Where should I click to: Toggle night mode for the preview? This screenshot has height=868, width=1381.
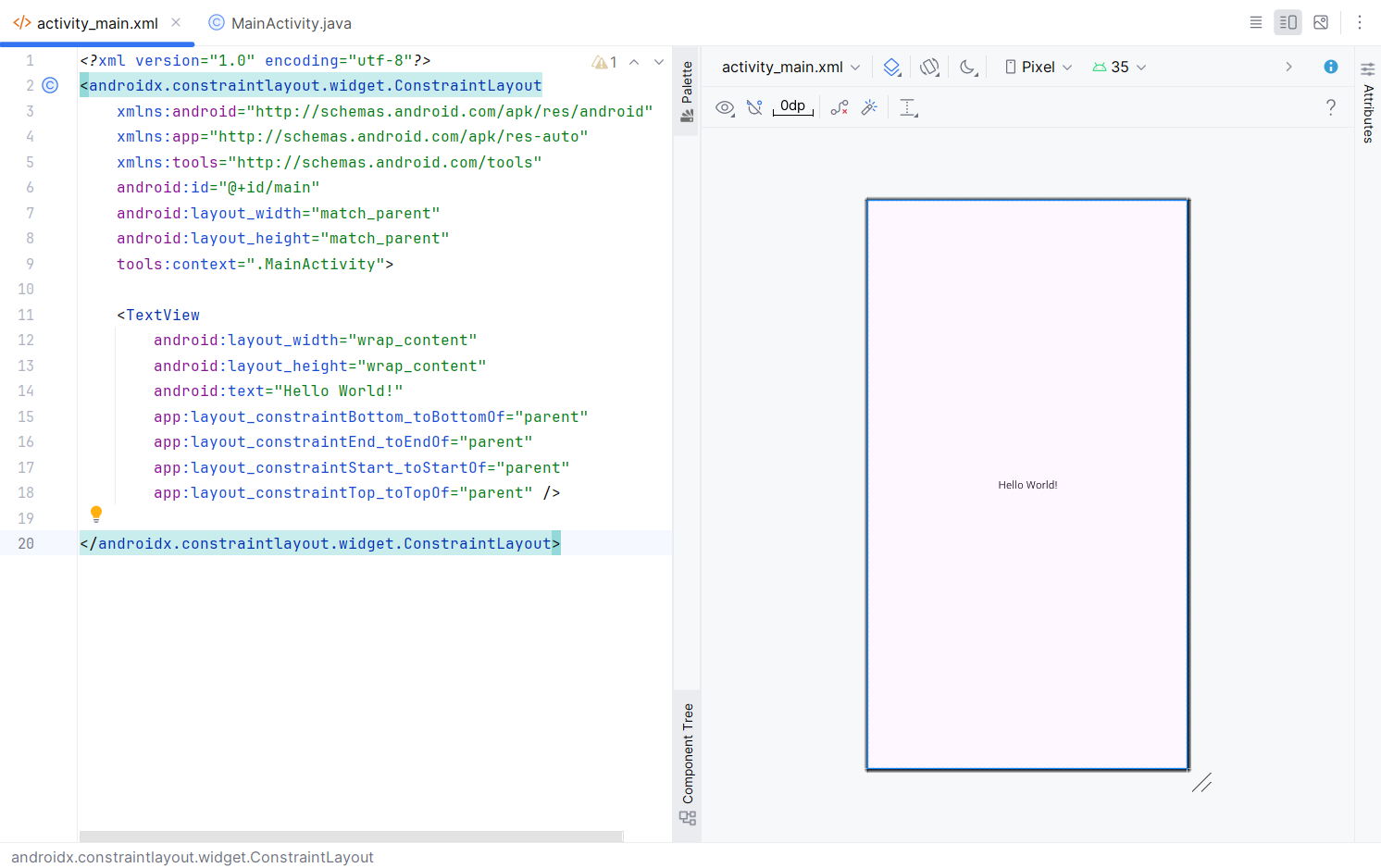[968, 67]
